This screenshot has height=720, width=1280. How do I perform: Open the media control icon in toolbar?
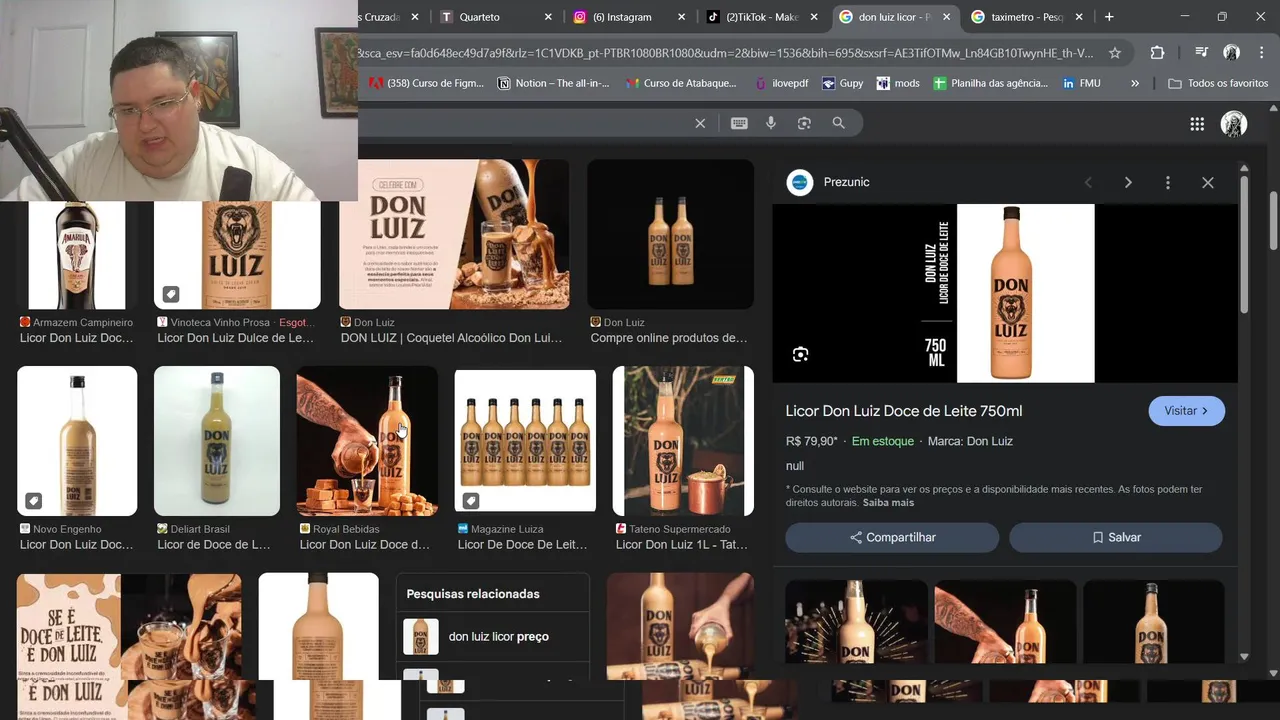1202,53
